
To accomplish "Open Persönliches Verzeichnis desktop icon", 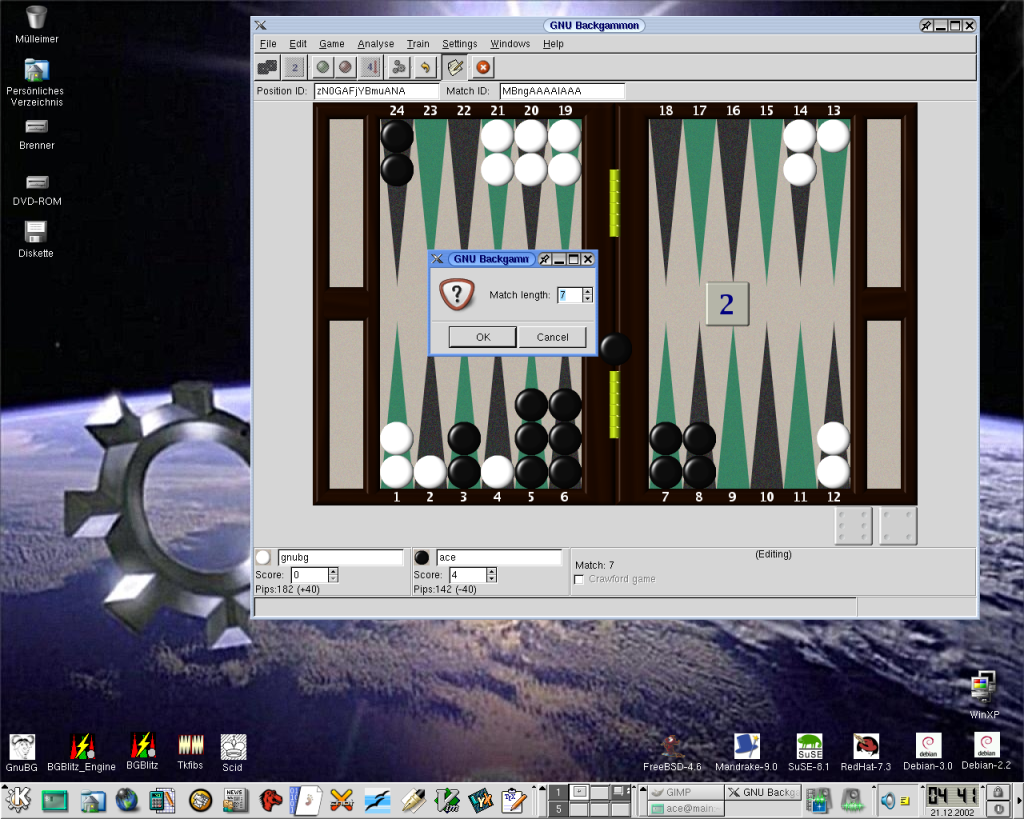I will pyautogui.click(x=35, y=82).
